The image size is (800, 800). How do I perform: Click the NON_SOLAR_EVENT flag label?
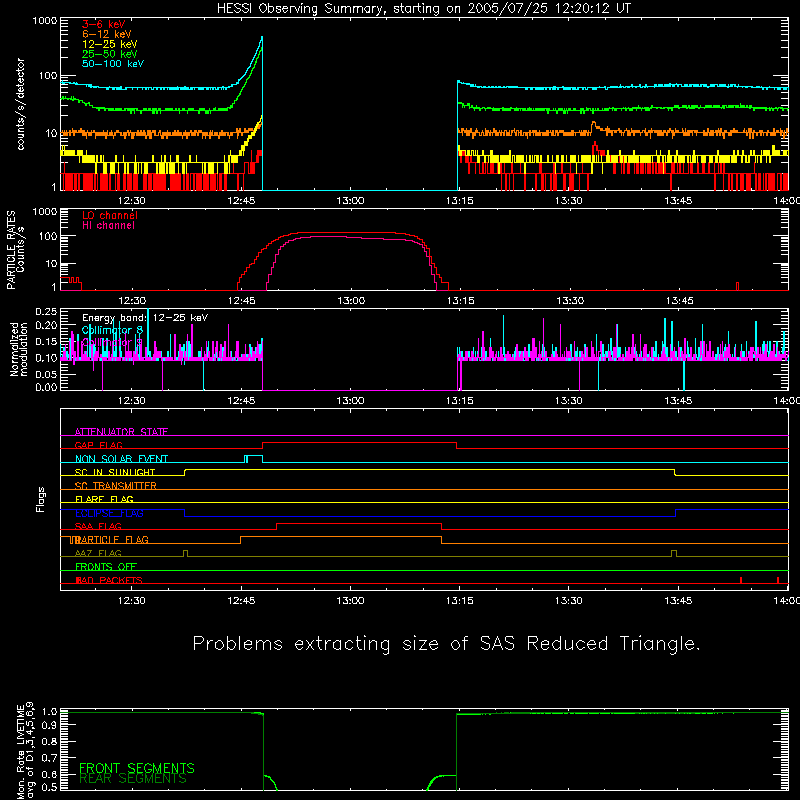tap(121, 459)
